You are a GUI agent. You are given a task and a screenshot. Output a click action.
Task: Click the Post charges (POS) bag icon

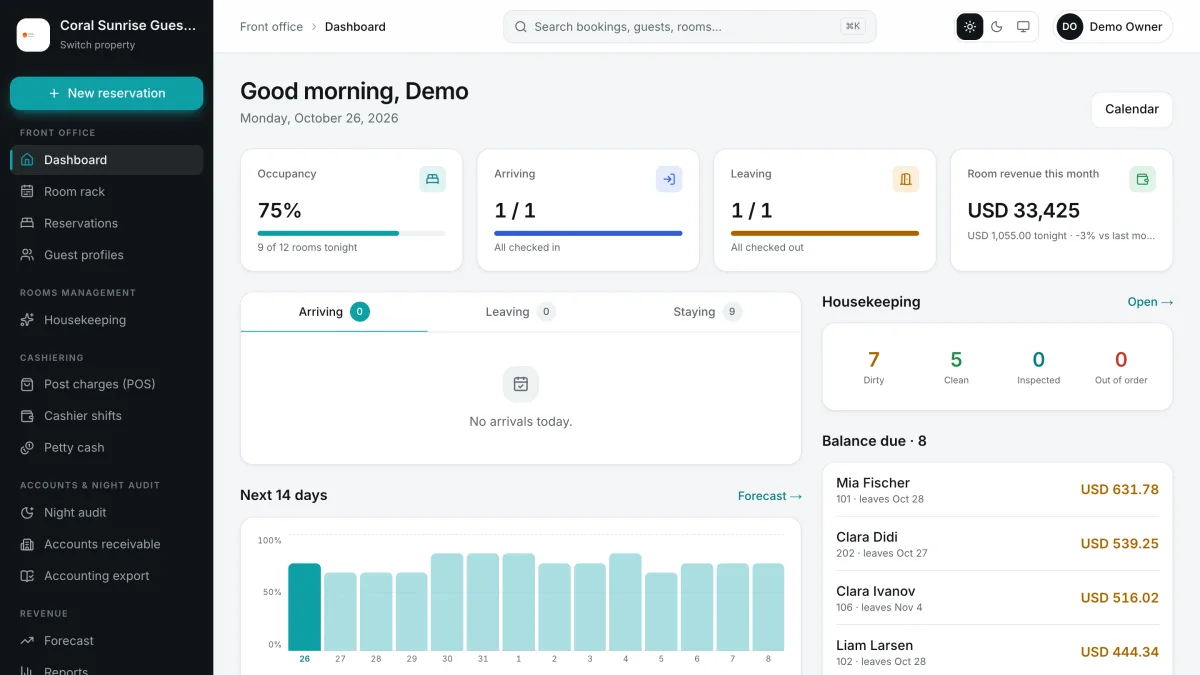pyautogui.click(x=27, y=384)
